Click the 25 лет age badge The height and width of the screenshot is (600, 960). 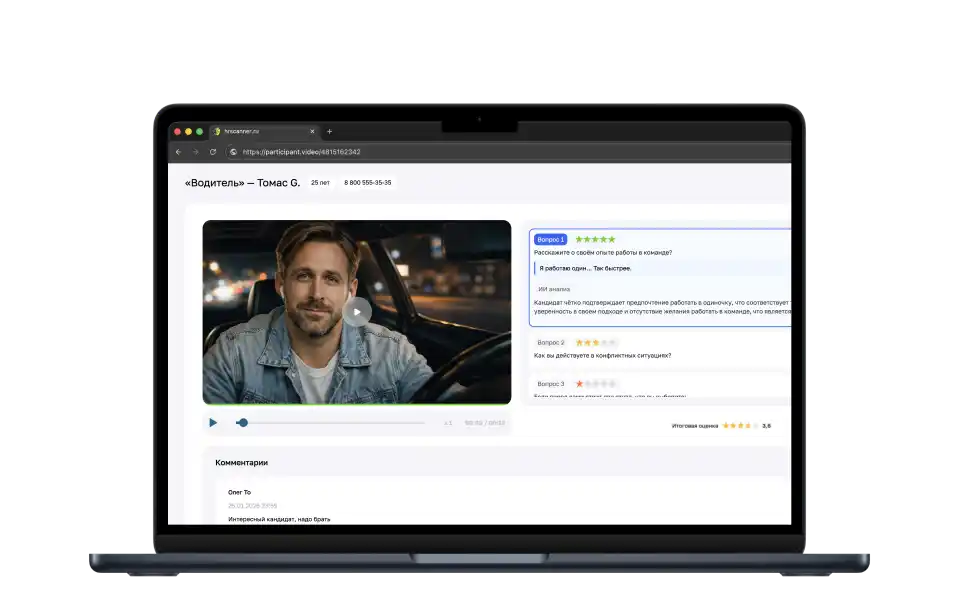coord(320,183)
